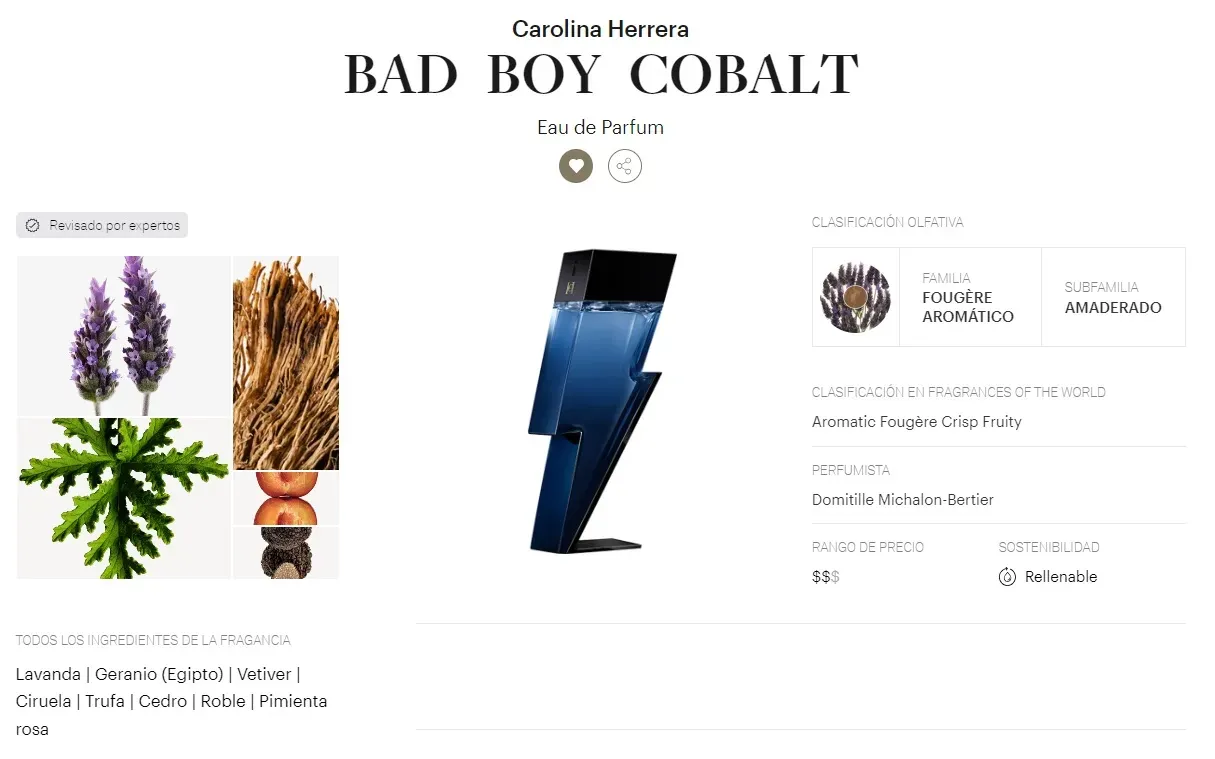The height and width of the screenshot is (759, 1215).
Task: Select the Amaderado subfamily
Action: [x=1113, y=308]
